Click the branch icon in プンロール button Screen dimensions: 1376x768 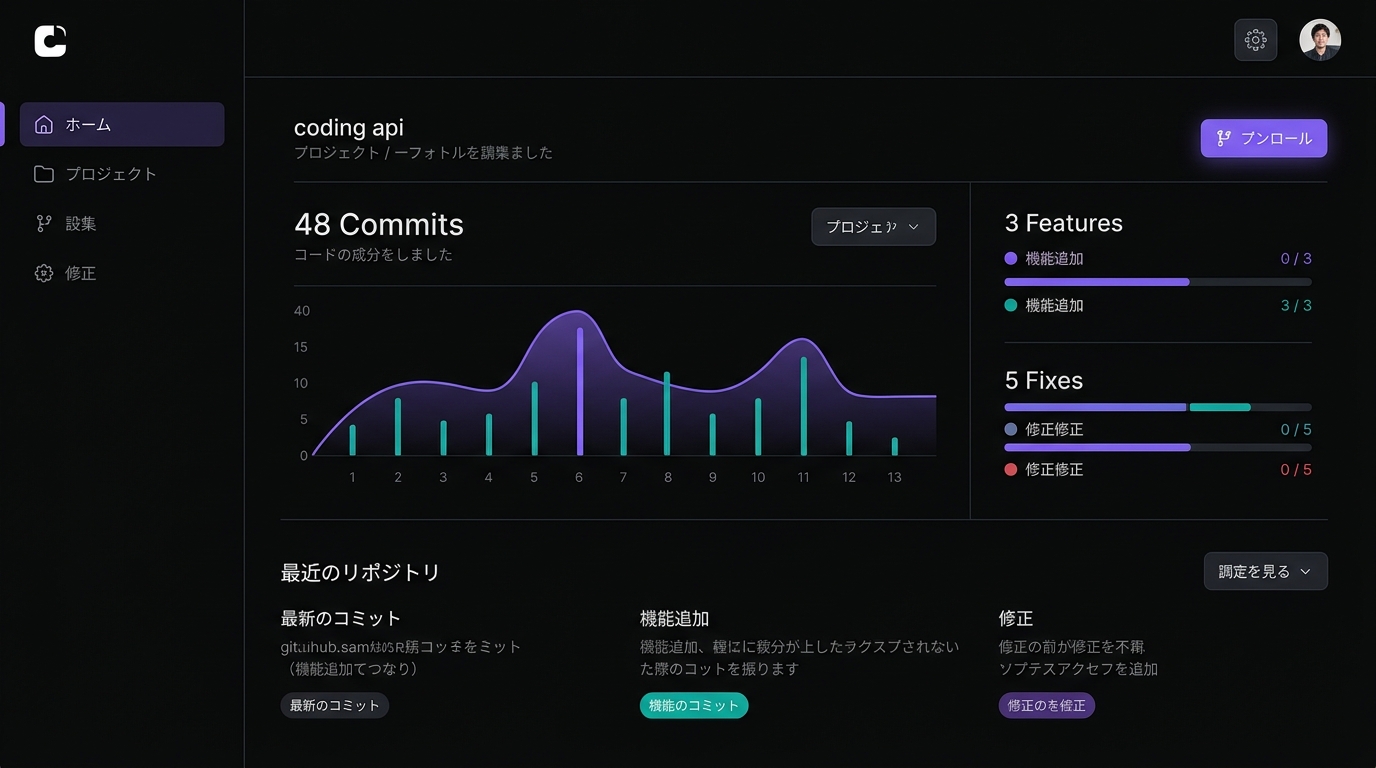(x=1223, y=139)
